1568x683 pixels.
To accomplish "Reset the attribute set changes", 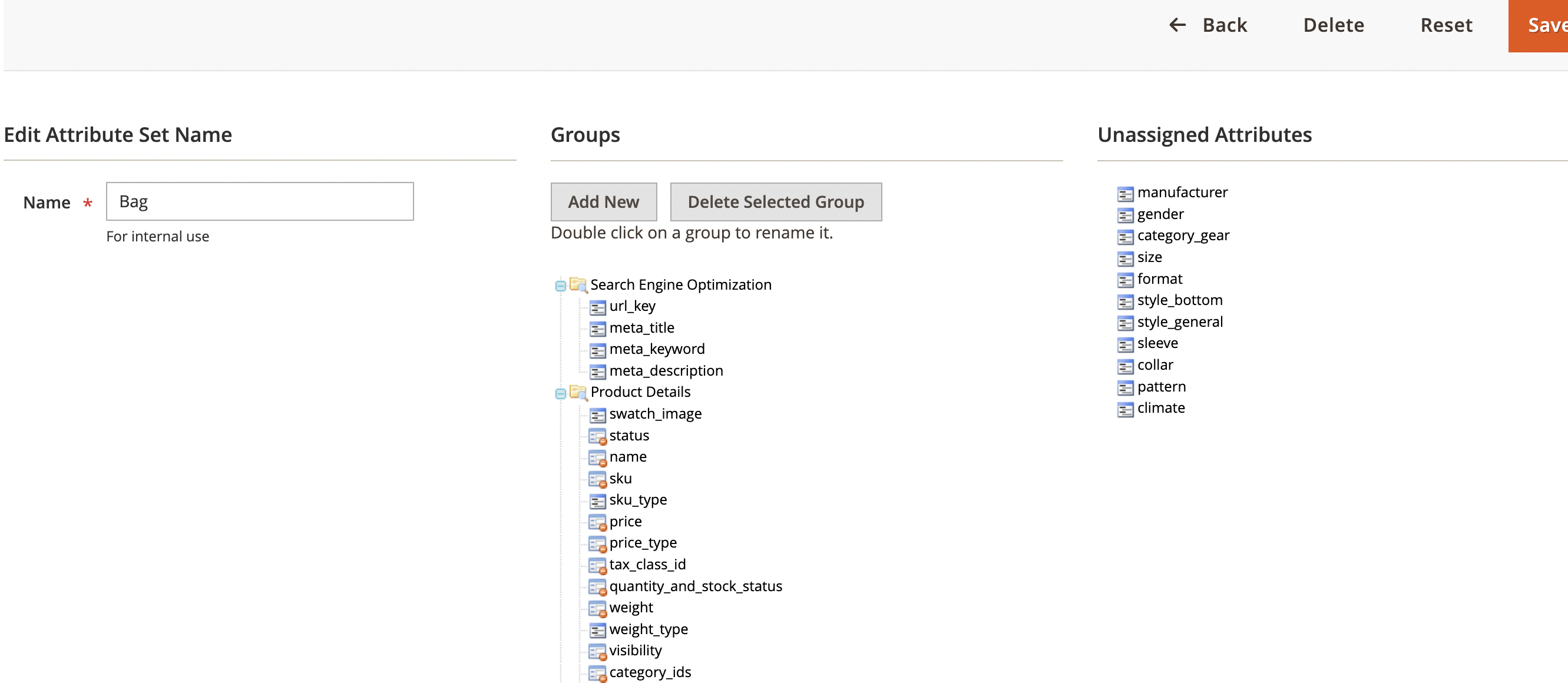I will [1446, 25].
